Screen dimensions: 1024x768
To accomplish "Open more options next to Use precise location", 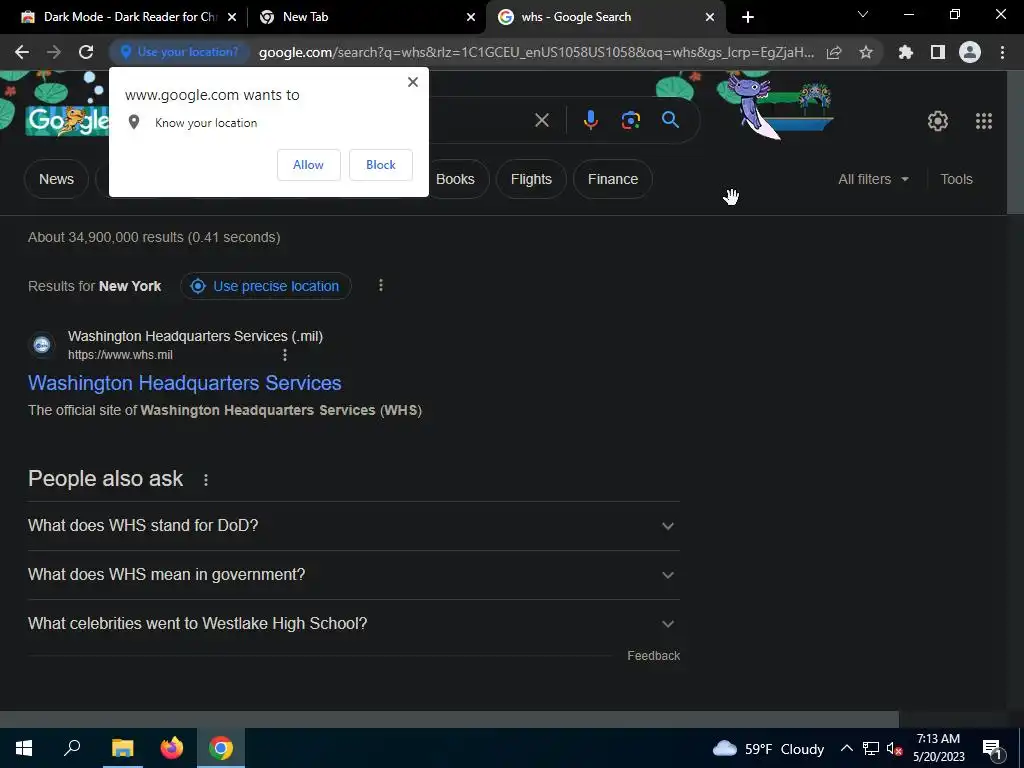I will pos(381,285).
